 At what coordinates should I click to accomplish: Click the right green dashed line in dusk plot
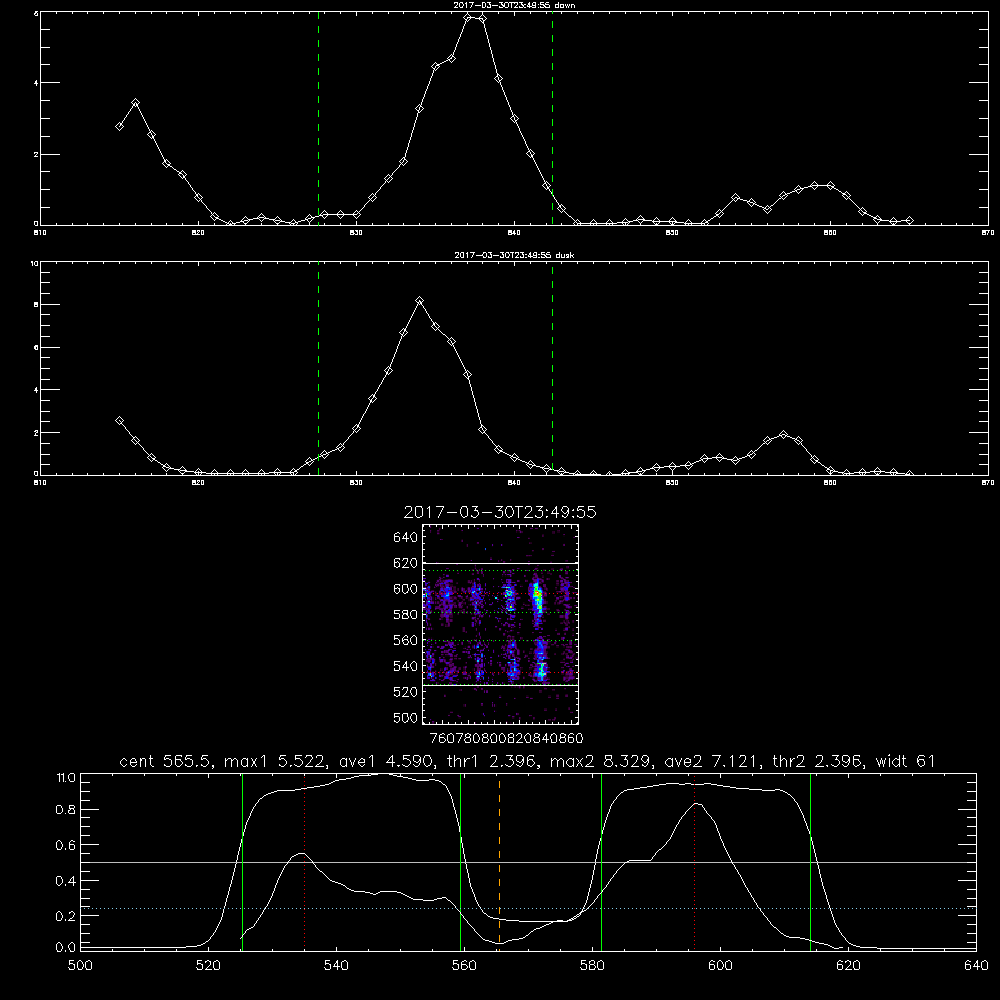[x=552, y=368]
